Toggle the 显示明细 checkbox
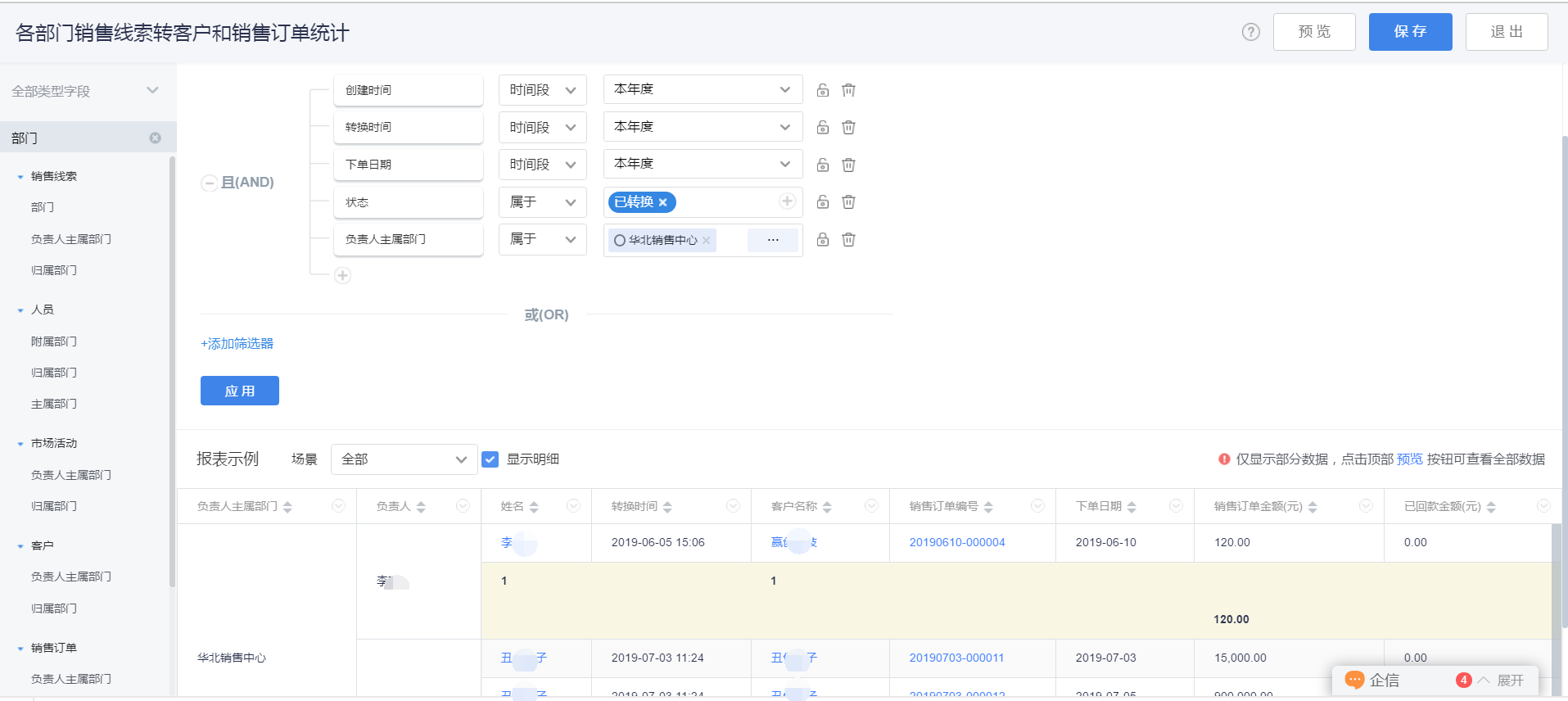1568x701 pixels. (x=490, y=459)
